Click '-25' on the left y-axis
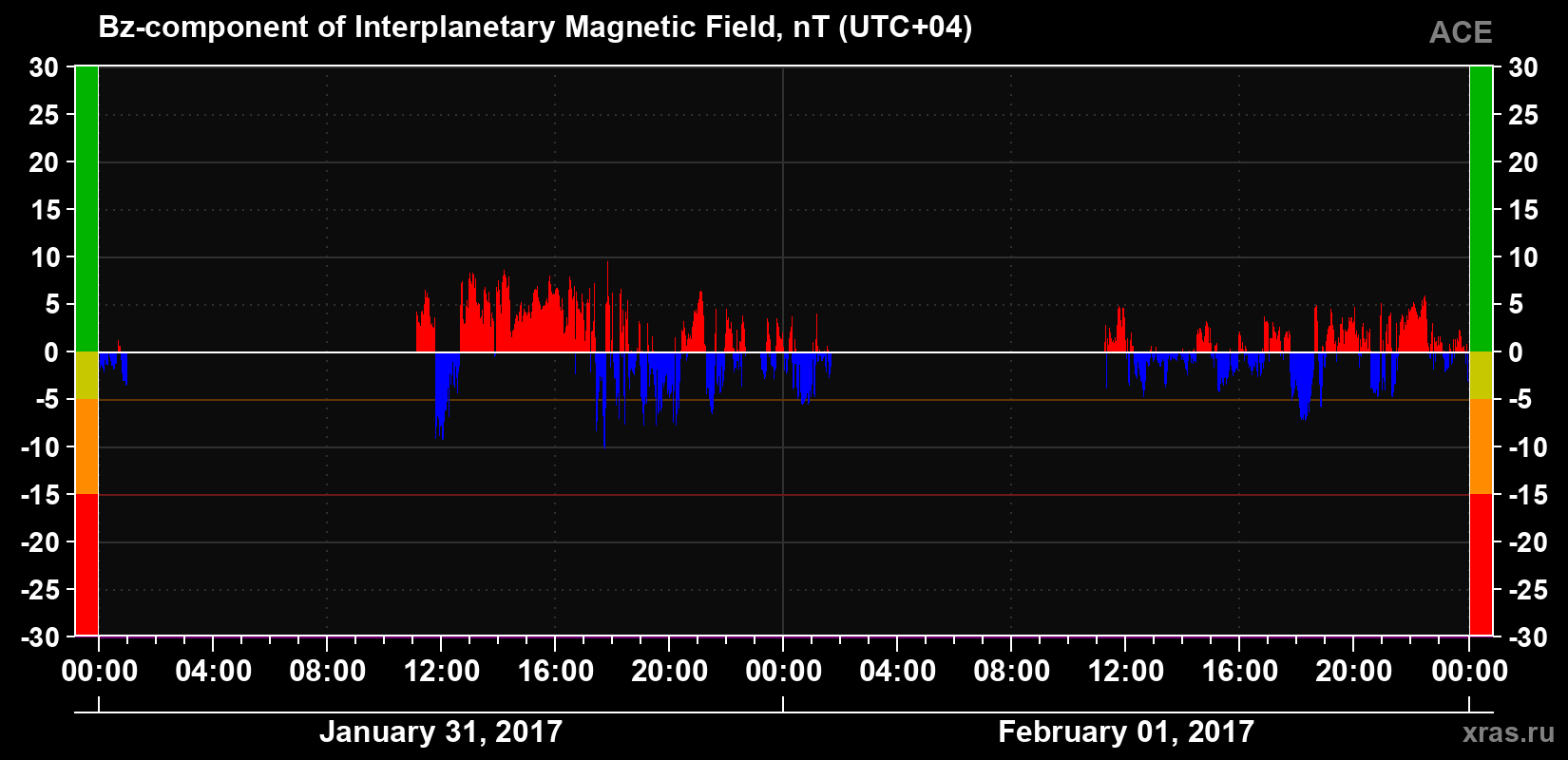The height and width of the screenshot is (760, 1568). [40, 590]
